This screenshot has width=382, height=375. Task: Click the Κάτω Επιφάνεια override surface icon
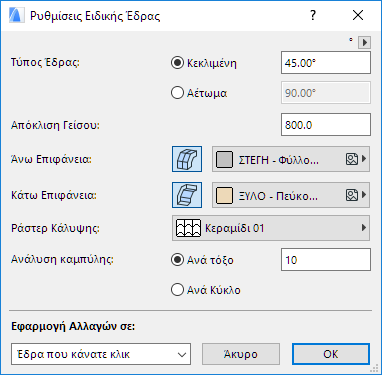pos(187,195)
